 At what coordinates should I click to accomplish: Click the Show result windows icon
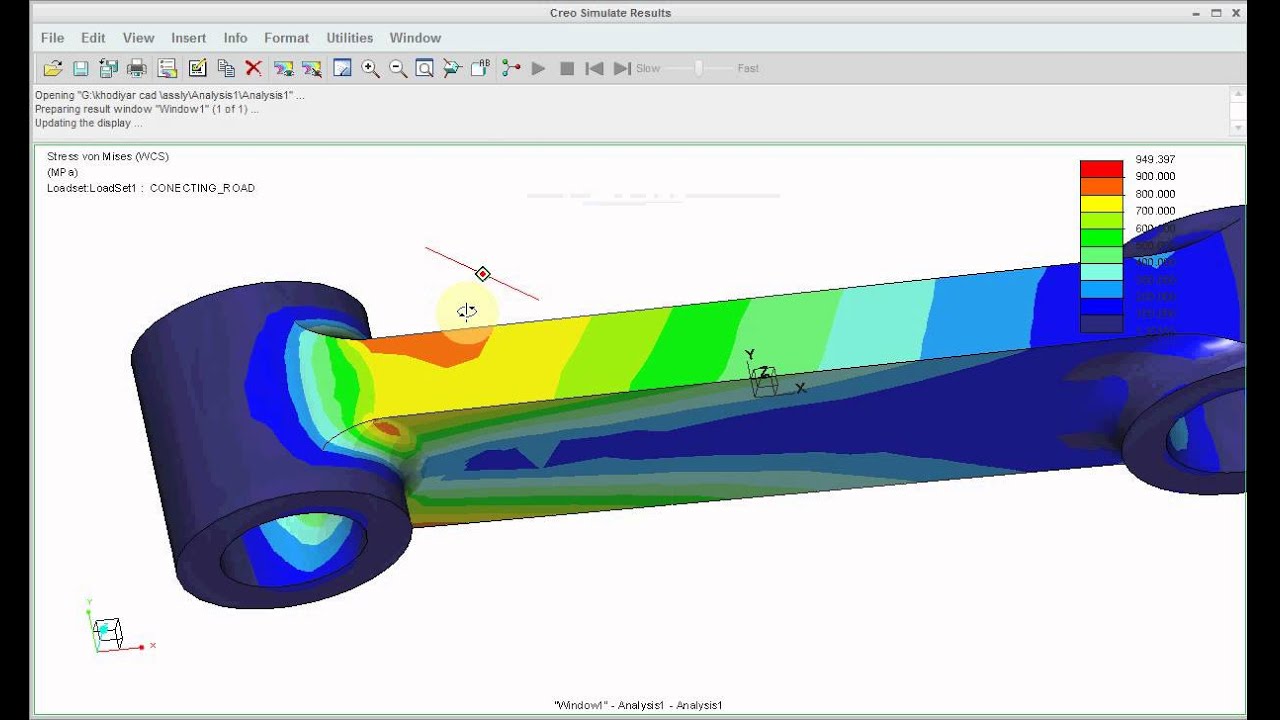coord(284,68)
